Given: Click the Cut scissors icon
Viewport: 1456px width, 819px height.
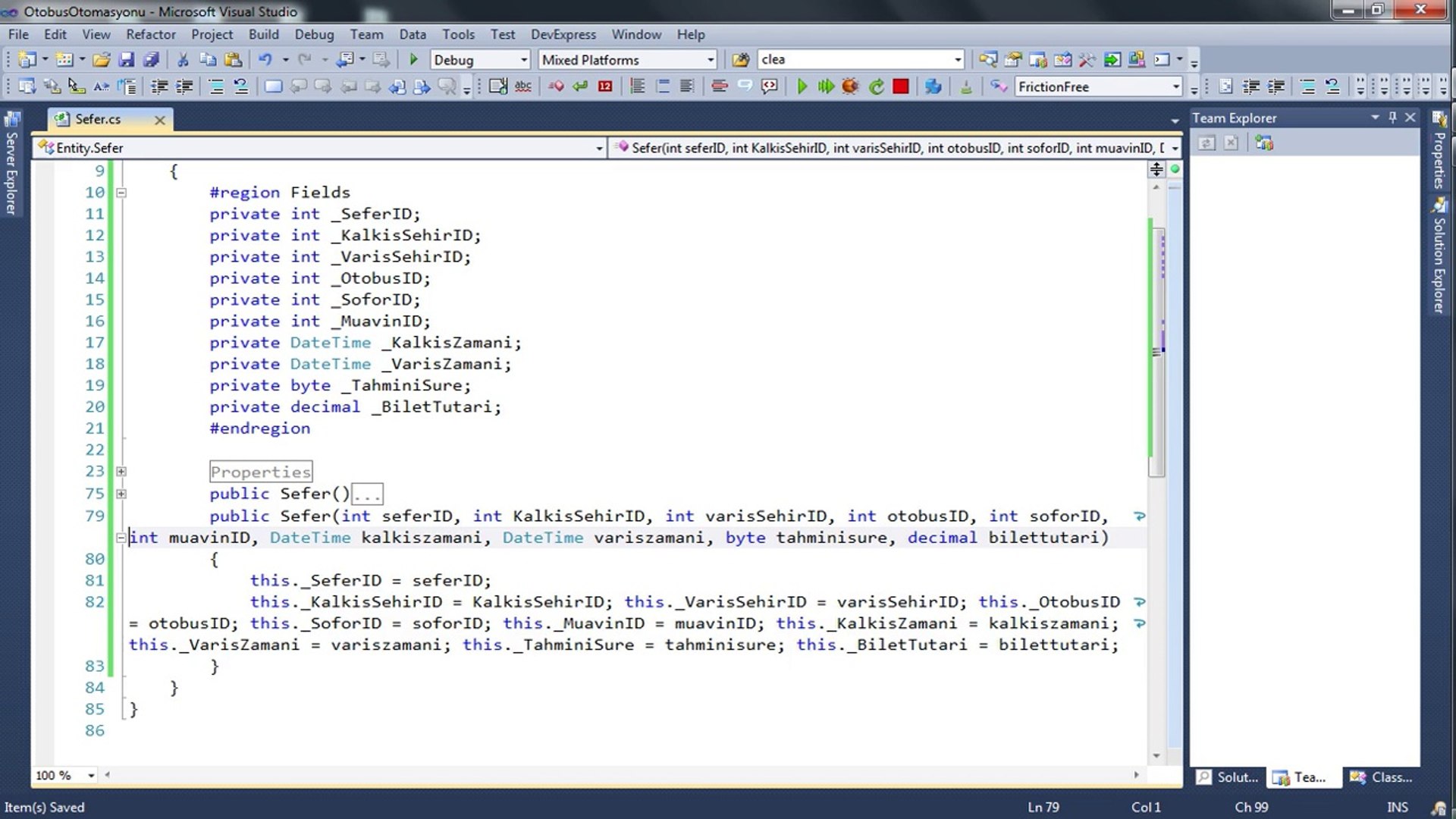Looking at the screenshot, I should coord(182,60).
